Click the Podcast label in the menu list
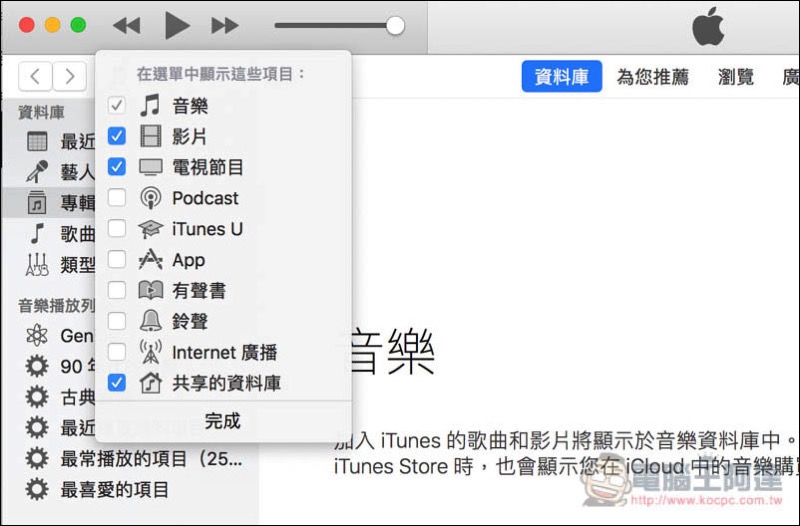The image size is (800, 526). point(205,198)
